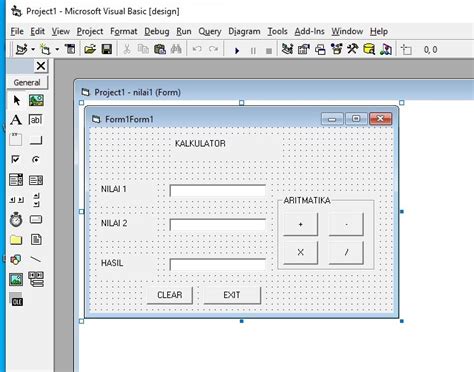Click the Paste clipboard icon
Screen dimensions: 474x372
point(160,49)
